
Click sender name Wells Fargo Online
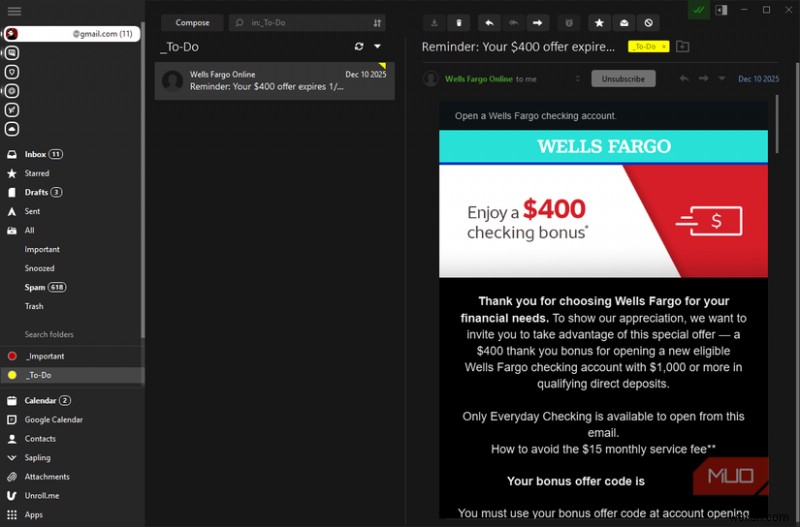pyautogui.click(x=479, y=79)
